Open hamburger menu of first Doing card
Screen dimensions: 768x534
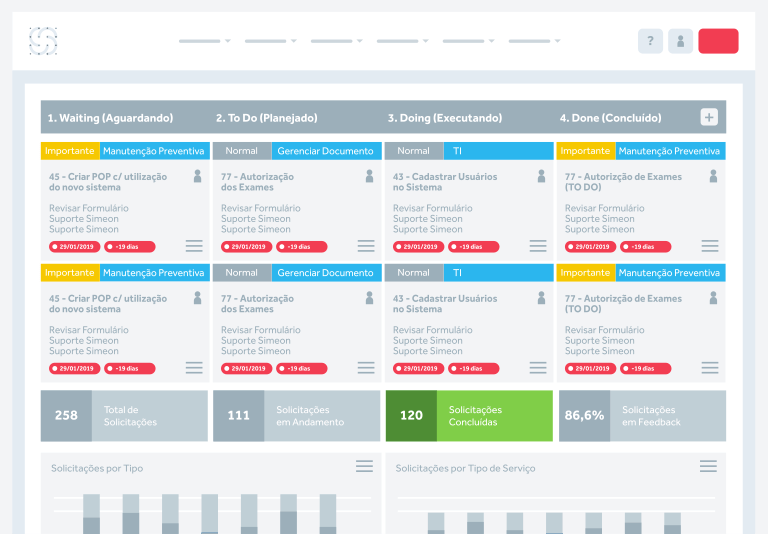point(538,246)
